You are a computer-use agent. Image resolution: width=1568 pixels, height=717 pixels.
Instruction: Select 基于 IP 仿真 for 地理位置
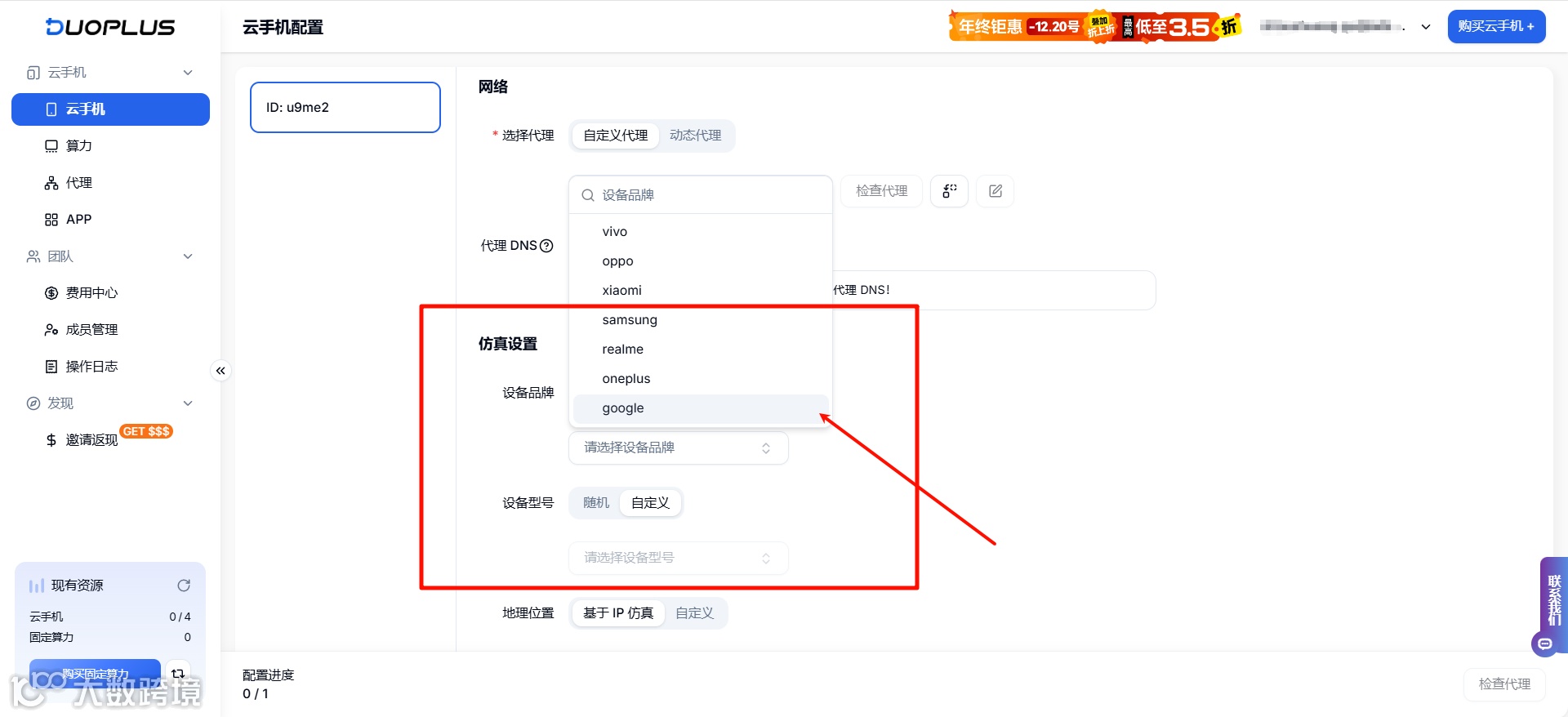pyautogui.click(x=618, y=613)
